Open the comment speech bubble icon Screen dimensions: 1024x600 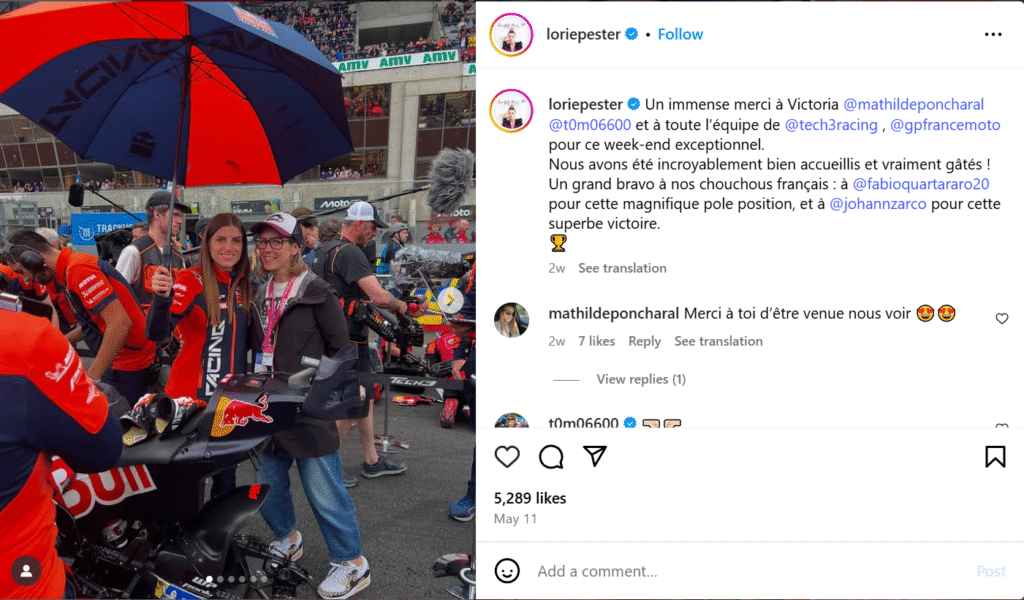[x=551, y=456]
